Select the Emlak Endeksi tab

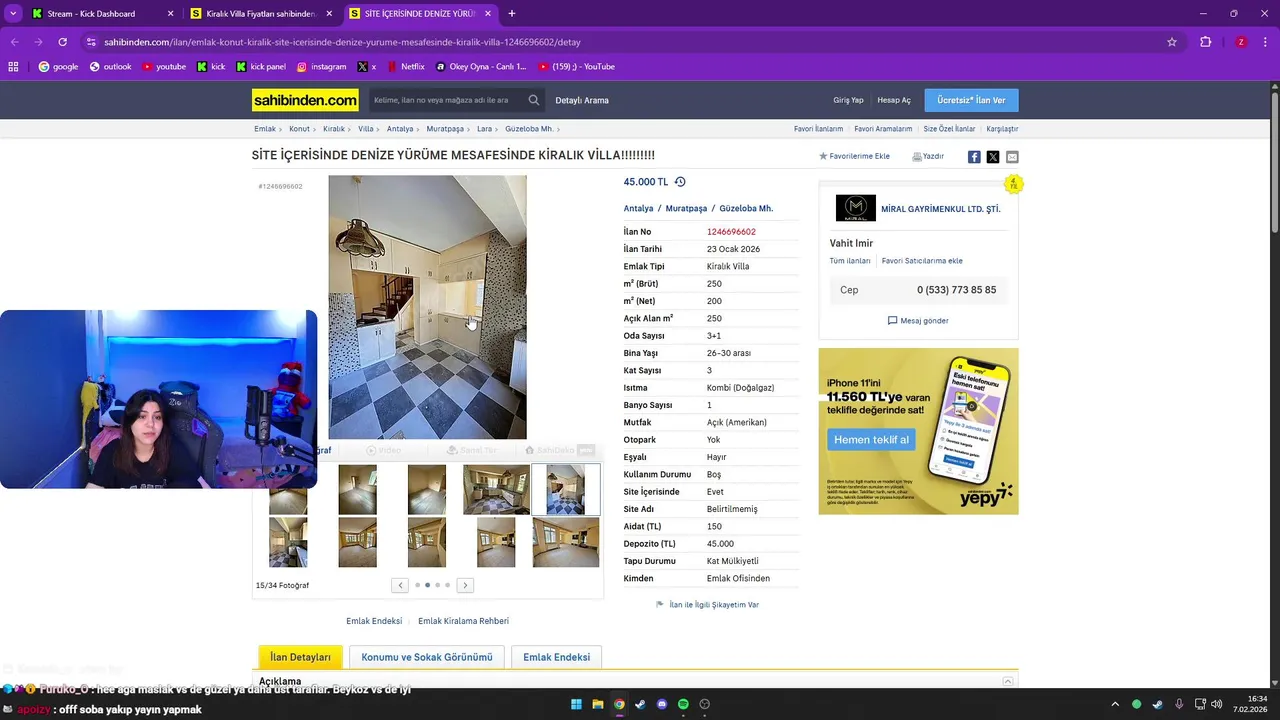[x=556, y=657]
